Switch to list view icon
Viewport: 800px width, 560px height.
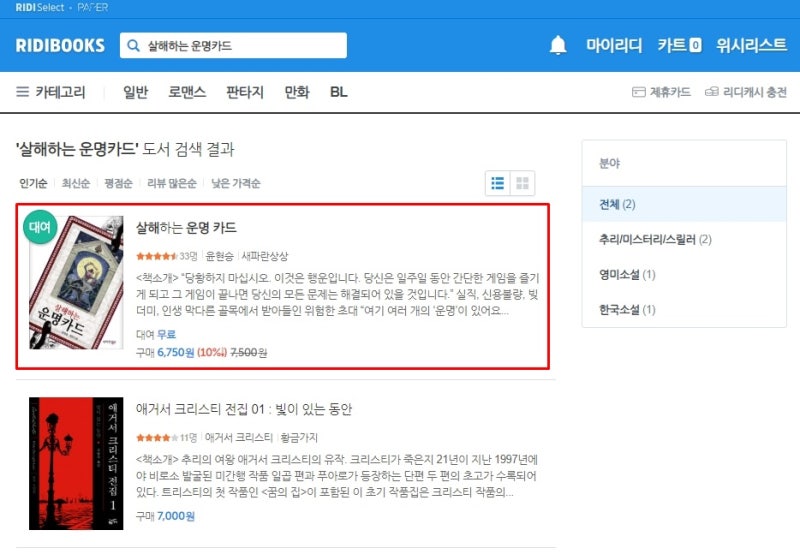[x=497, y=183]
